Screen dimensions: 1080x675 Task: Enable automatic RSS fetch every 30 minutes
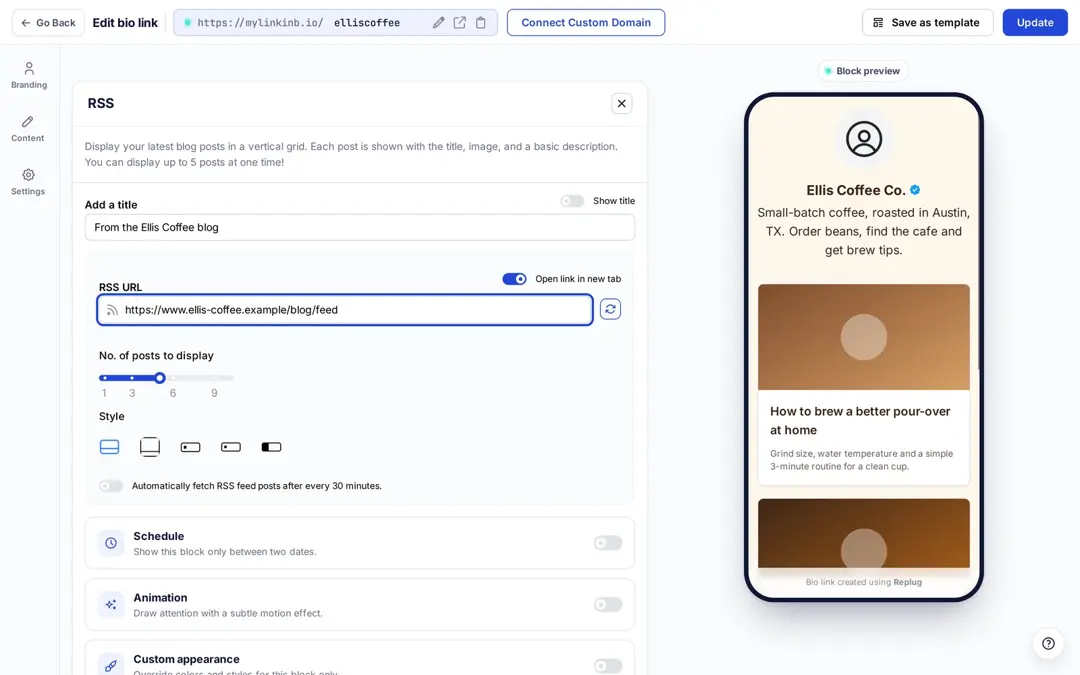pos(111,486)
